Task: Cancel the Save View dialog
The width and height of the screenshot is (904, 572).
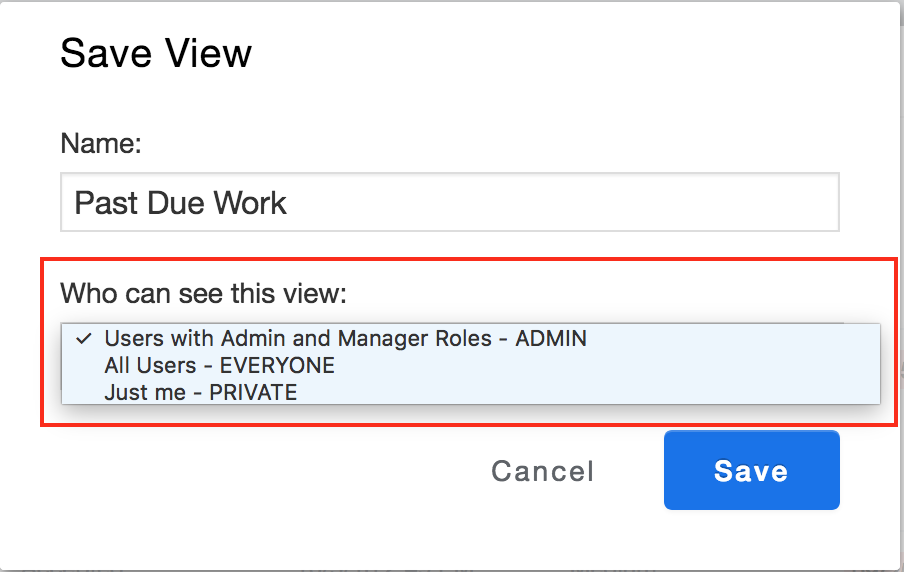Action: (543, 471)
